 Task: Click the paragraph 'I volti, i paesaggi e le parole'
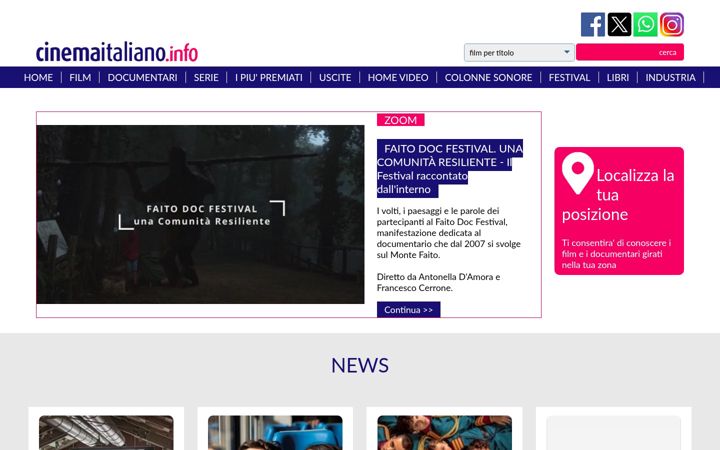coord(449,233)
